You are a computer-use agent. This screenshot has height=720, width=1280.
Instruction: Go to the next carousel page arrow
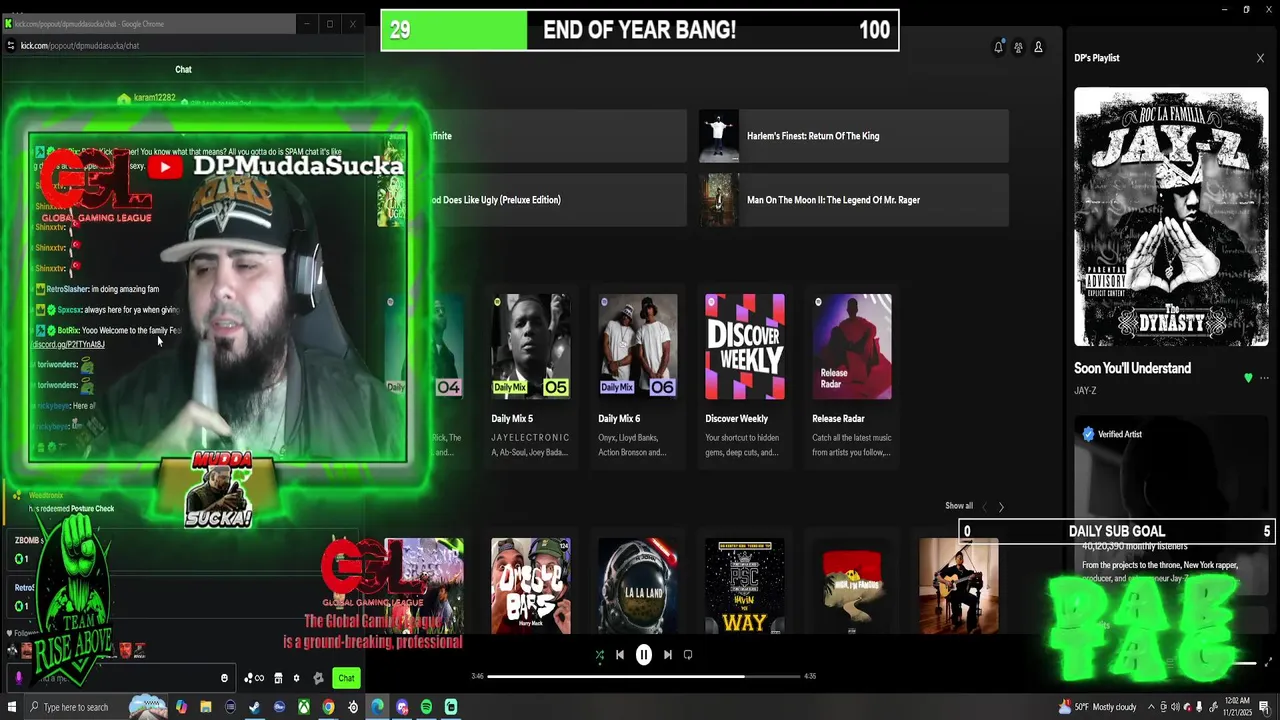coord(1001,507)
